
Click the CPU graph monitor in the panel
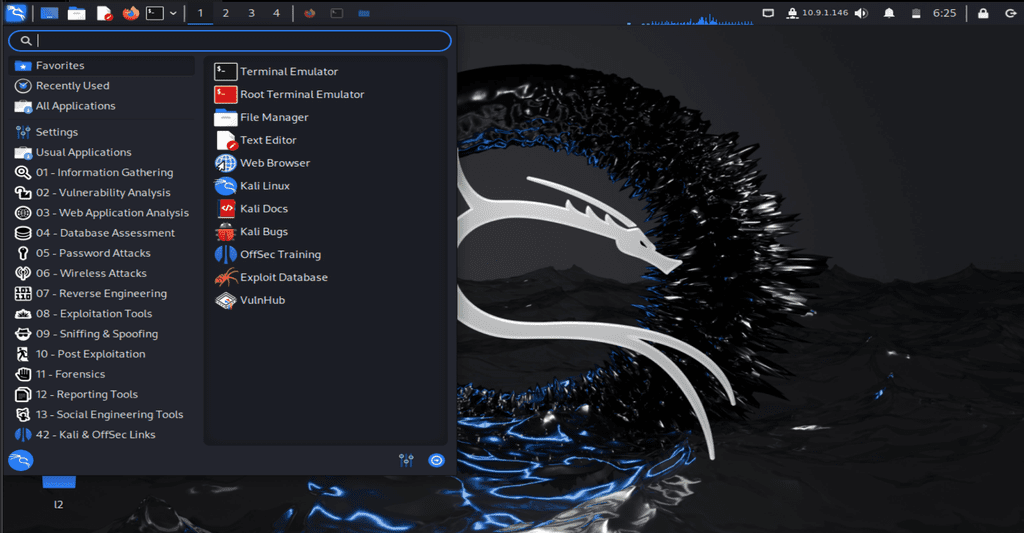tap(690, 18)
